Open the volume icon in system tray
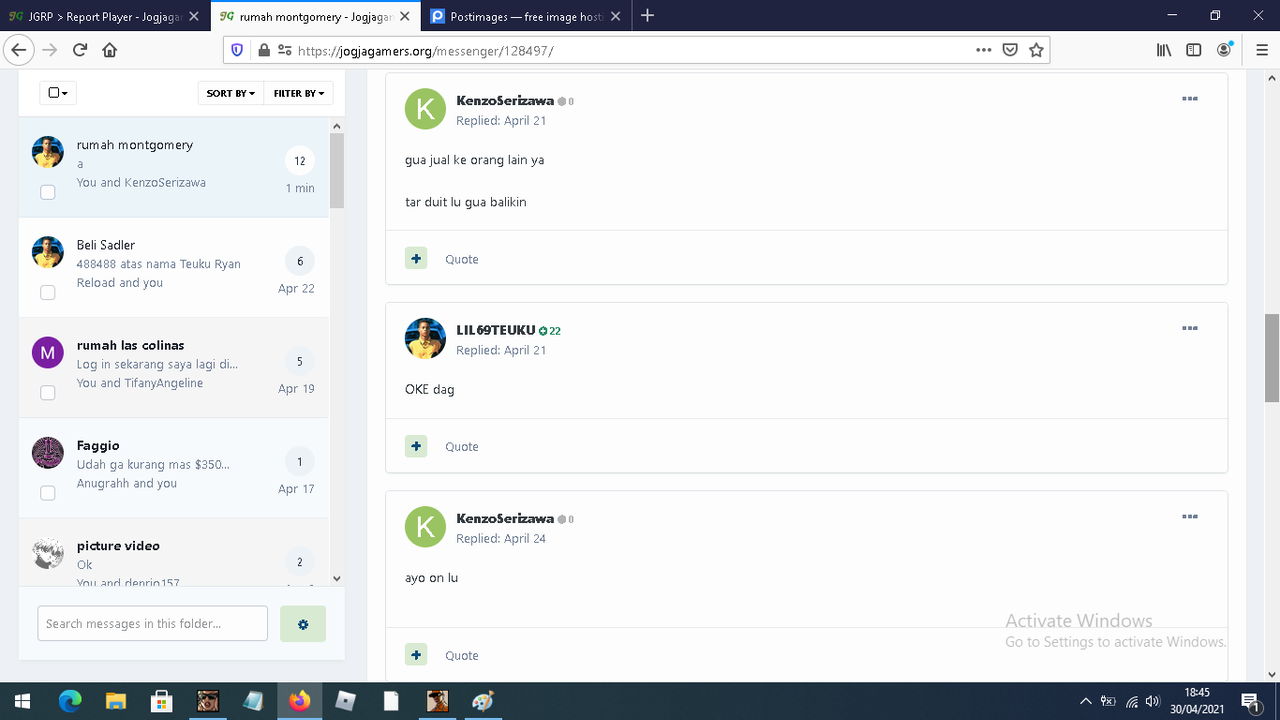The image size is (1280, 720). pyautogui.click(x=1152, y=701)
